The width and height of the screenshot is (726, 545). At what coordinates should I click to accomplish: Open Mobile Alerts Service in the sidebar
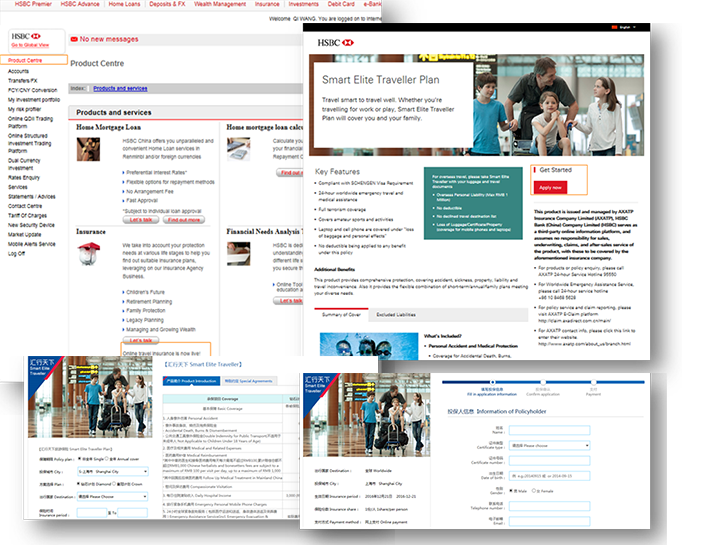(31, 244)
